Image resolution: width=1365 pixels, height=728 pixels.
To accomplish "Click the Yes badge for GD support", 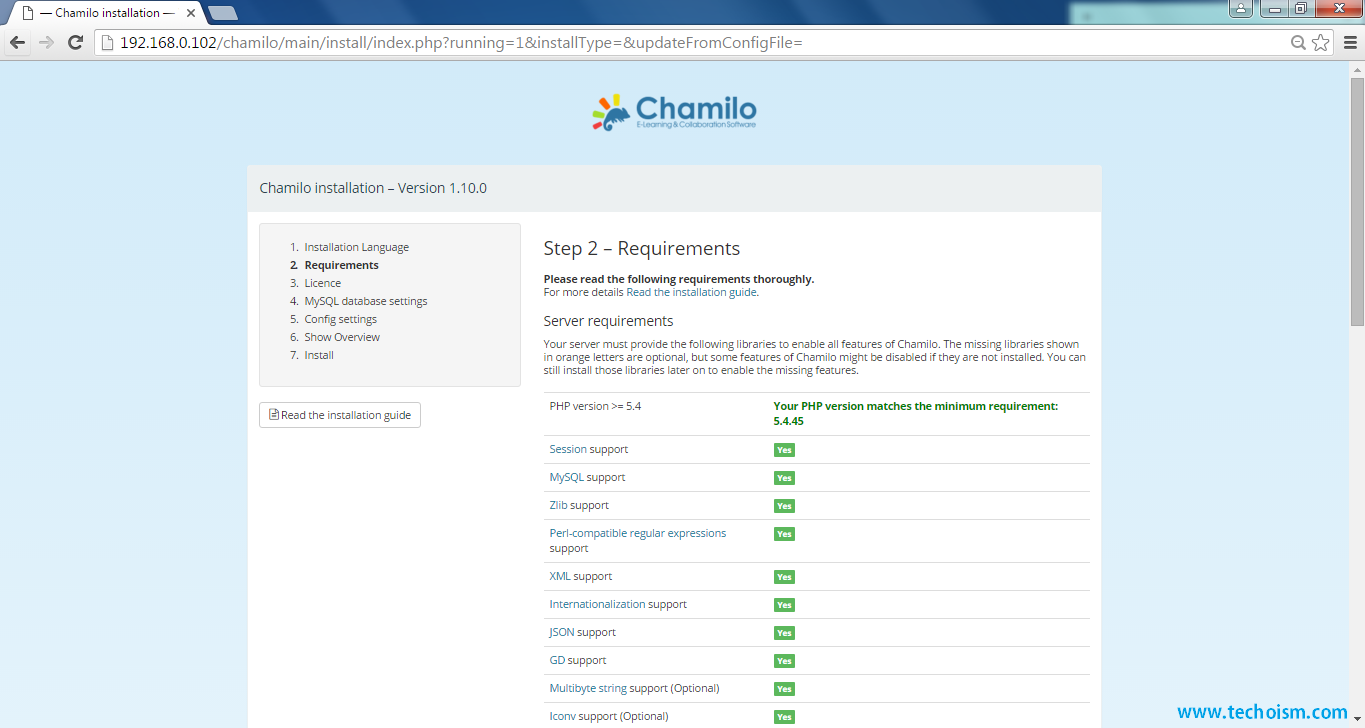I will point(784,661).
